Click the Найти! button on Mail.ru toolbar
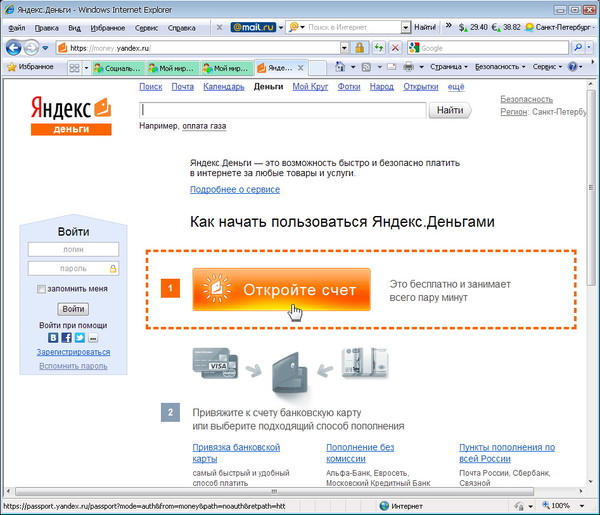The height and width of the screenshot is (515, 600). (425, 27)
